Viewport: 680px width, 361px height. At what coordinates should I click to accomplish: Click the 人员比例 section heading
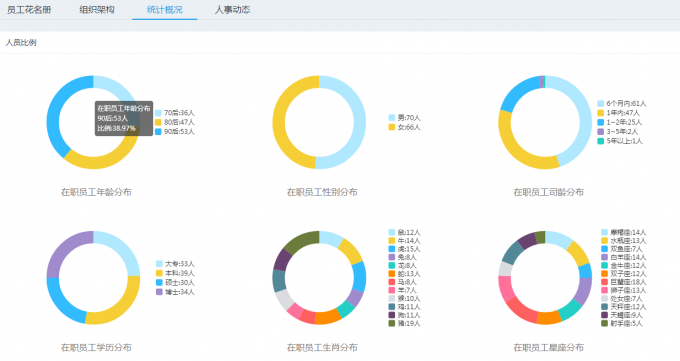point(21,43)
